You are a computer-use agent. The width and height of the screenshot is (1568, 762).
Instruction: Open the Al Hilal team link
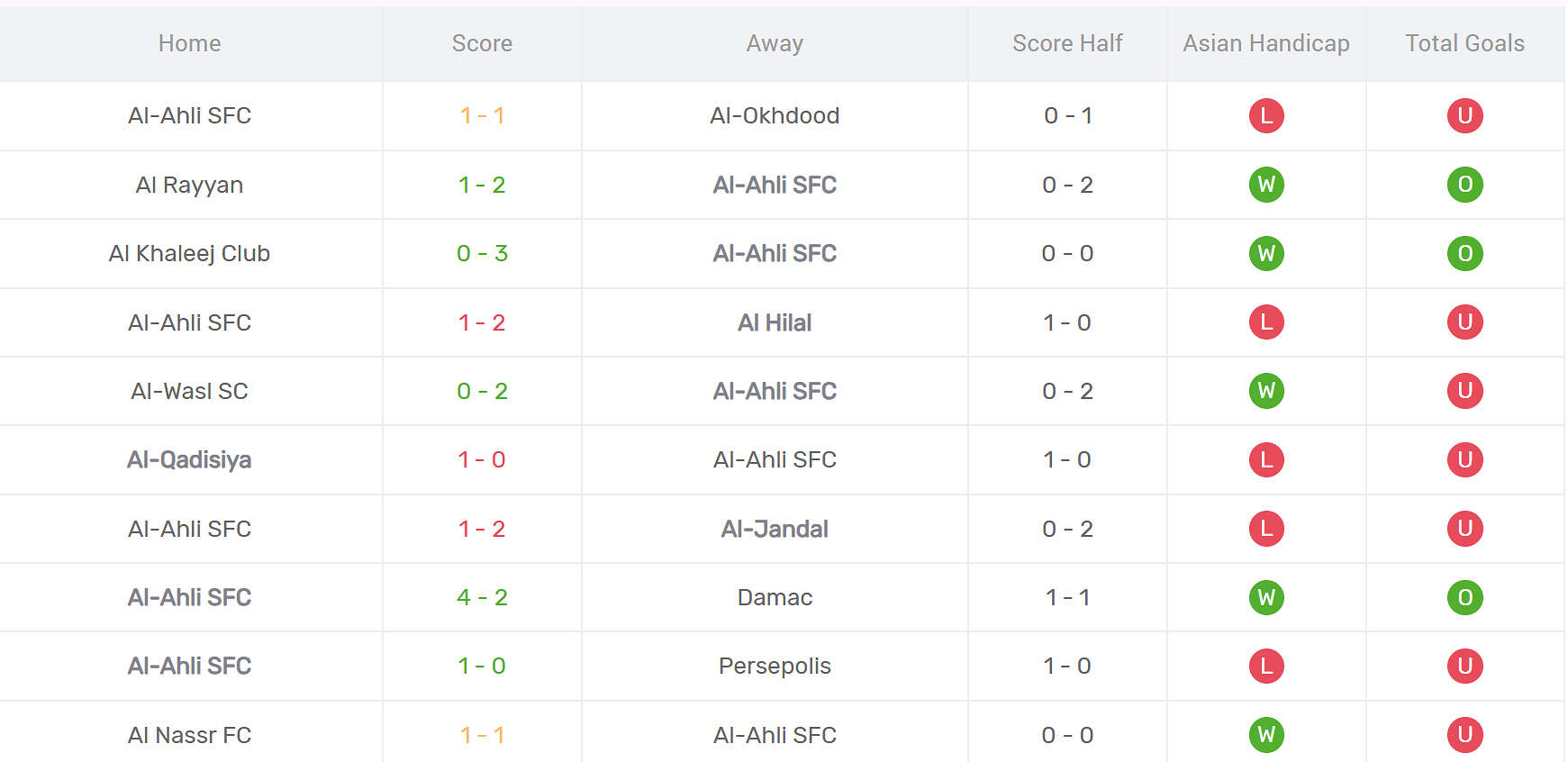(x=775, y=322)
